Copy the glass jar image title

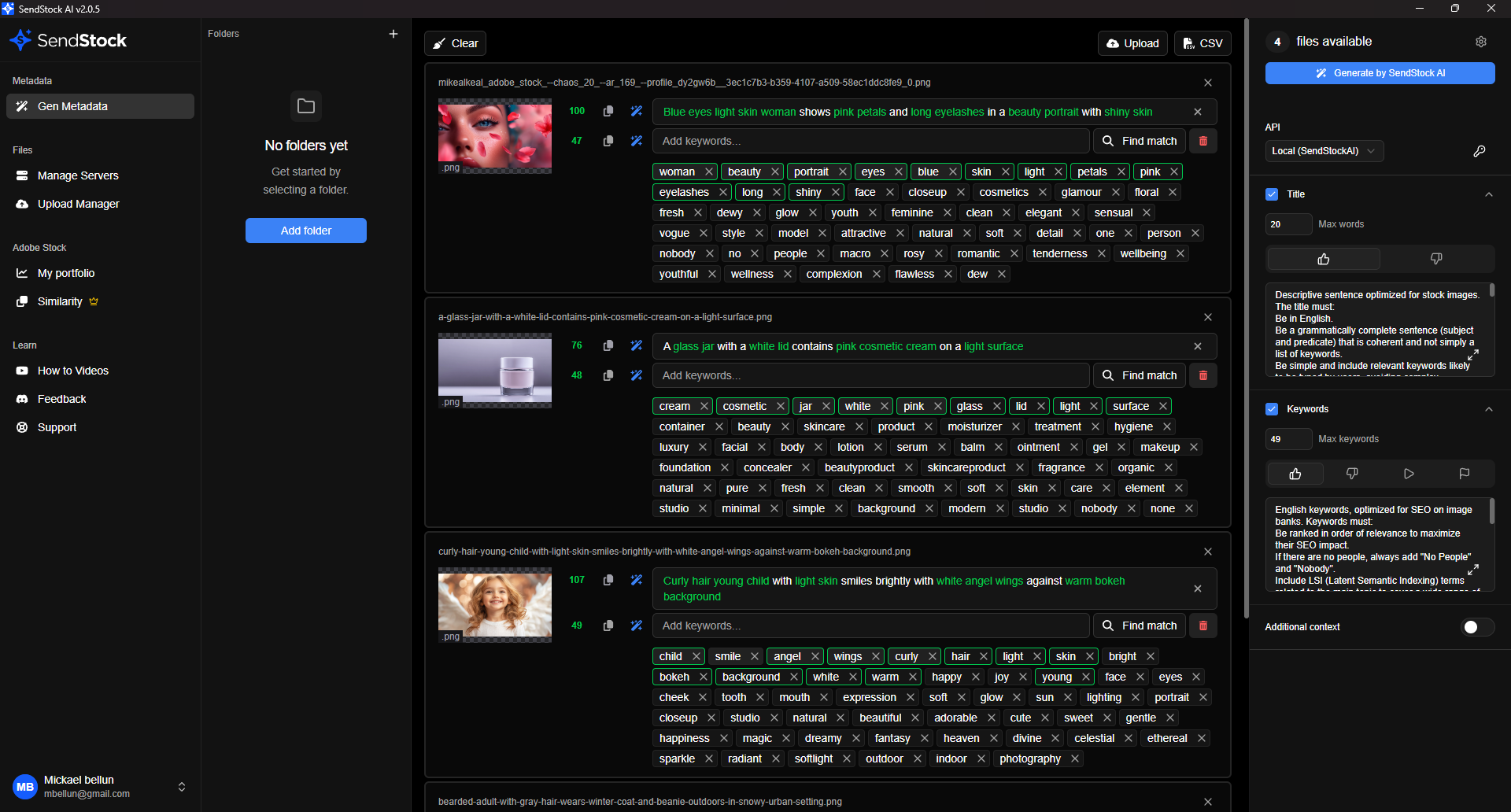pos(608,346)
